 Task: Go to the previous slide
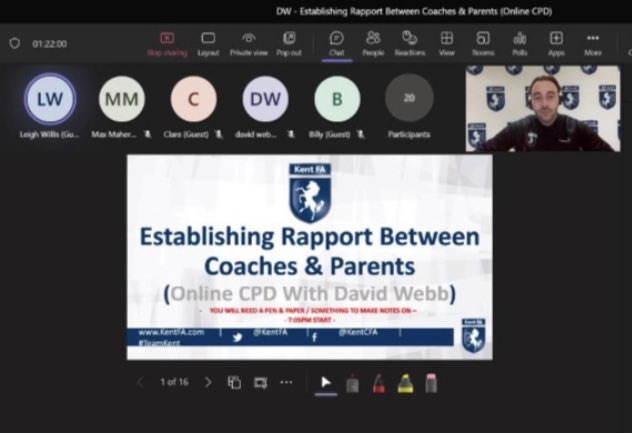pos(140,382)
